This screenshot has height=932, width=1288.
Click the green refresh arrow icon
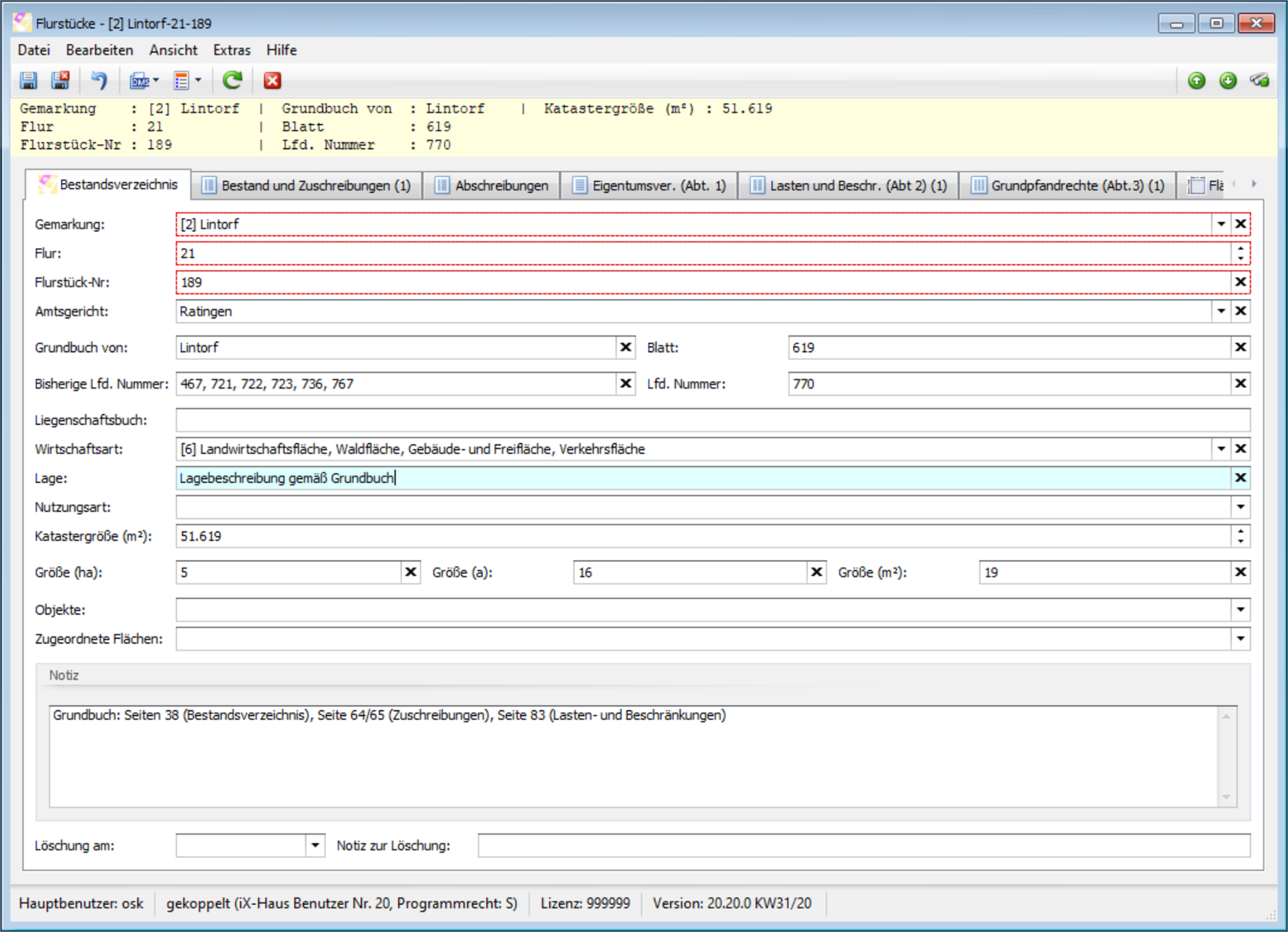coord(233,81)
